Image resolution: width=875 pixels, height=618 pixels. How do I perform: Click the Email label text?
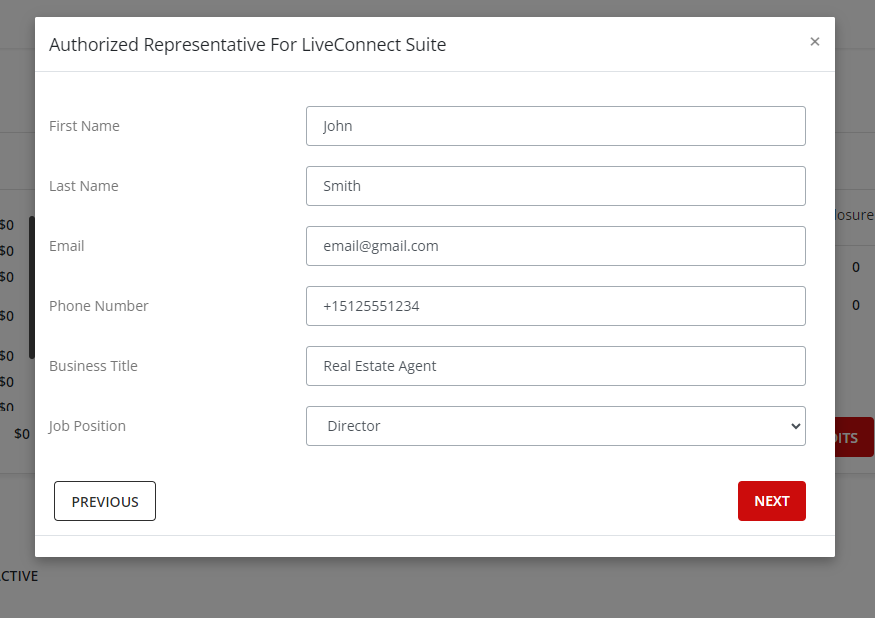66,246
